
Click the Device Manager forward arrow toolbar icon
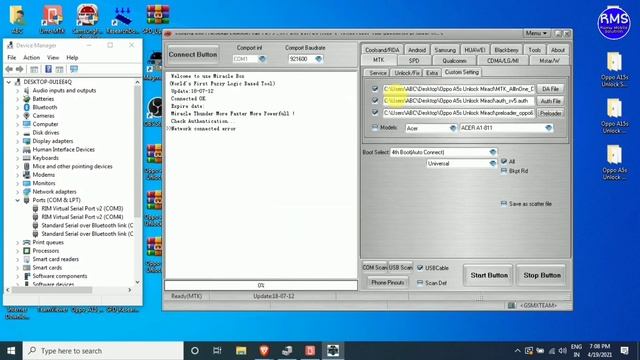point(19,69)
